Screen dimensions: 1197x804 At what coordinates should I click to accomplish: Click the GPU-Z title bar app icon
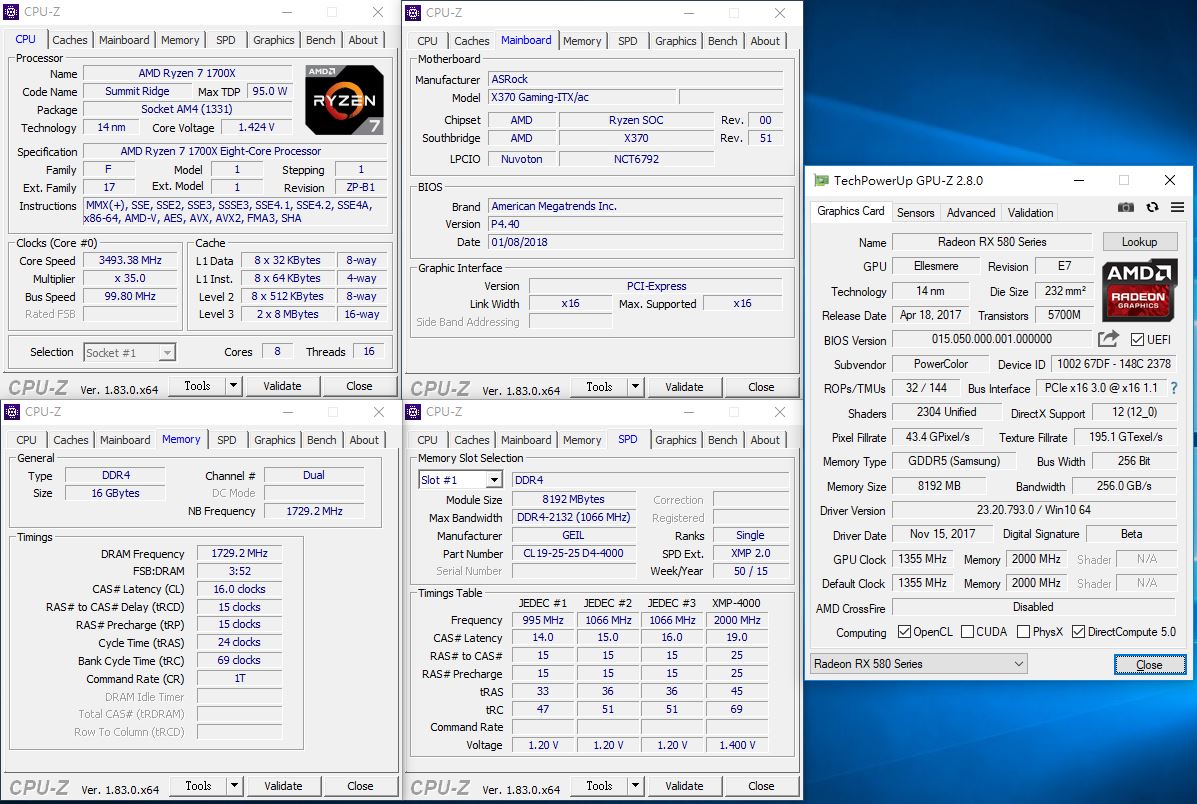point(821,180)
